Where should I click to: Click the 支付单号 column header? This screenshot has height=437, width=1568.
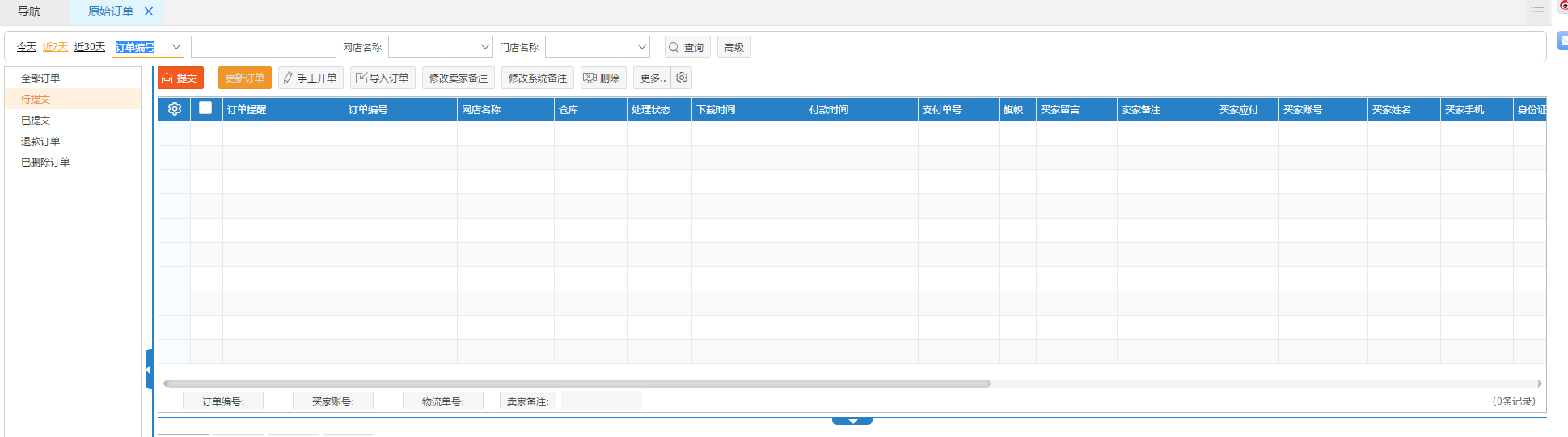point(958,109)
